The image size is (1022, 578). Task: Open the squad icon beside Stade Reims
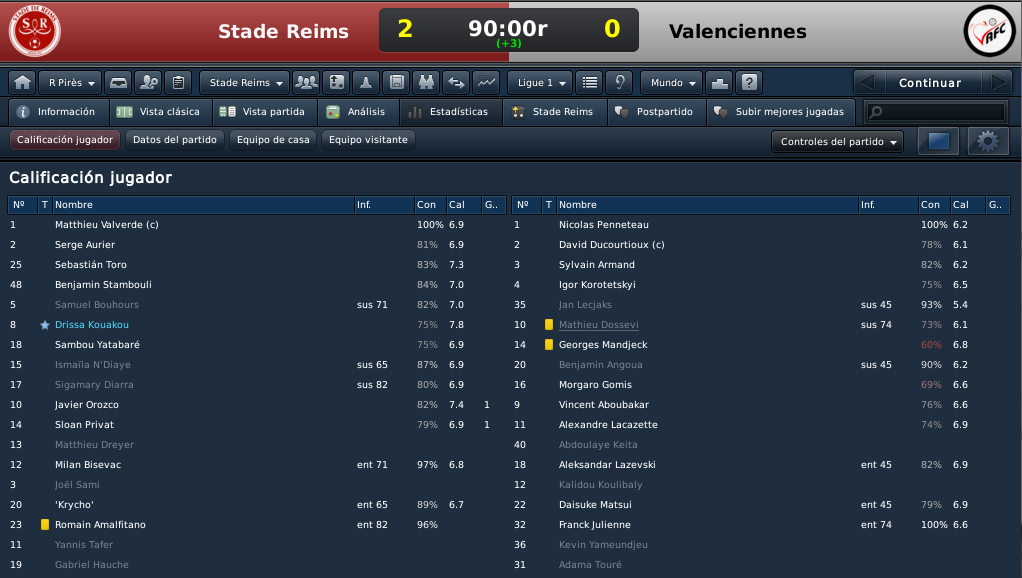point(306,83)
